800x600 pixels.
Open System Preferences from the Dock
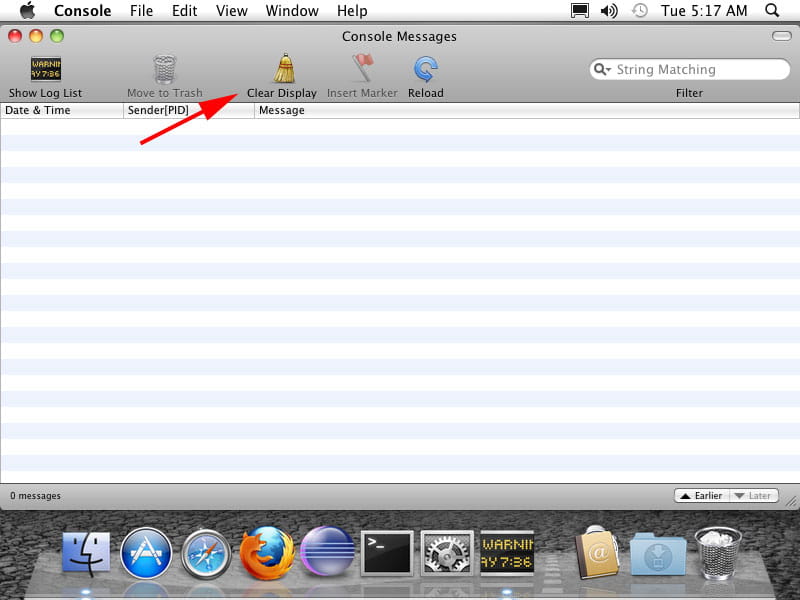click(446, 554)
